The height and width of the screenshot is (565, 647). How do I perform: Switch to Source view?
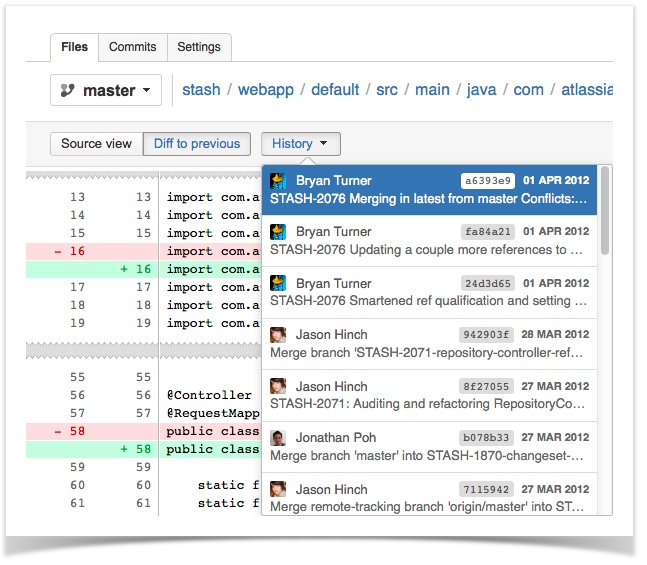pyautogui.click(x=96, y=144)
